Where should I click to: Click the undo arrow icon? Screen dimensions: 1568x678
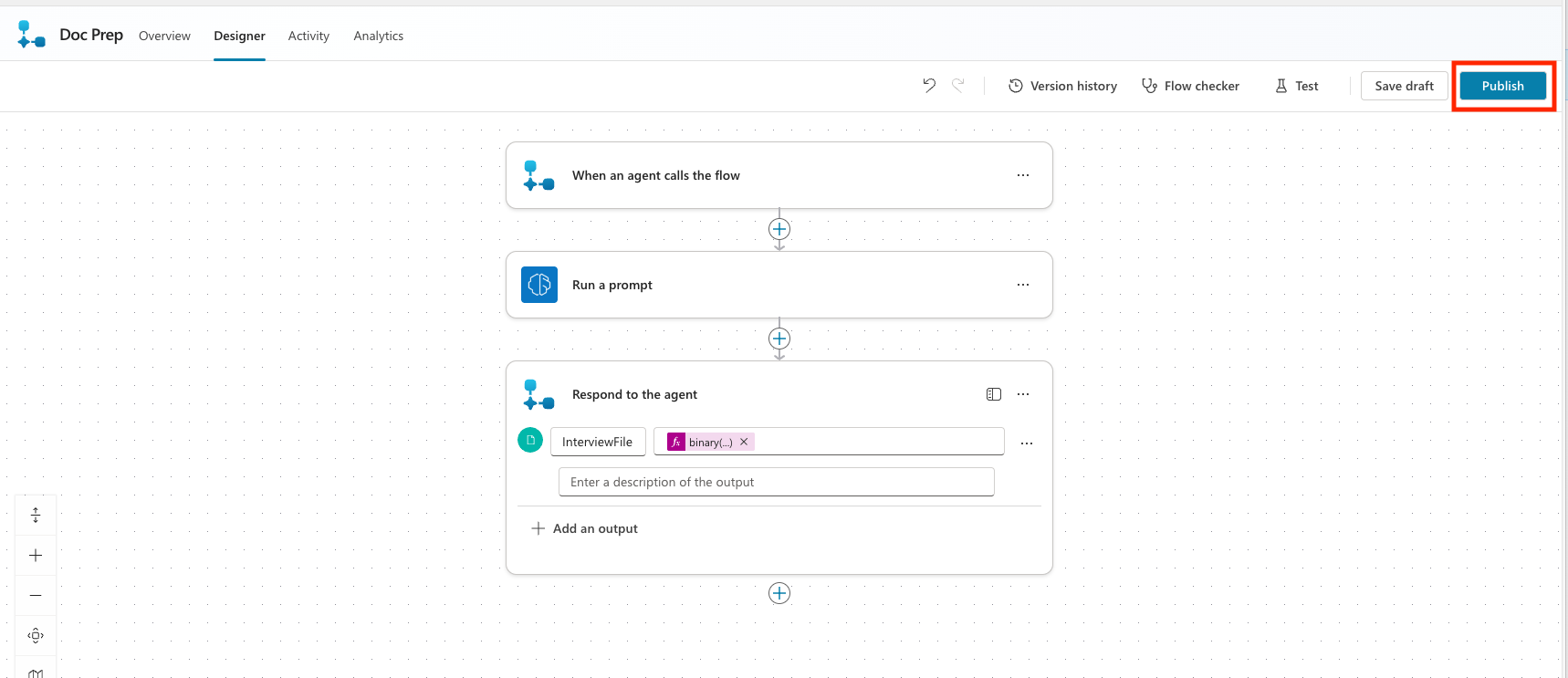(929, 85)
